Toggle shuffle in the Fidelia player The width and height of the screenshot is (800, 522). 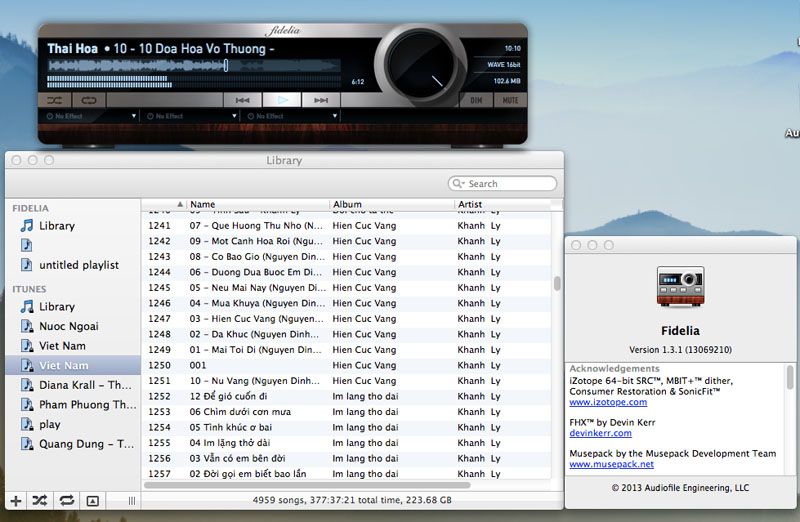click(55, 101)
